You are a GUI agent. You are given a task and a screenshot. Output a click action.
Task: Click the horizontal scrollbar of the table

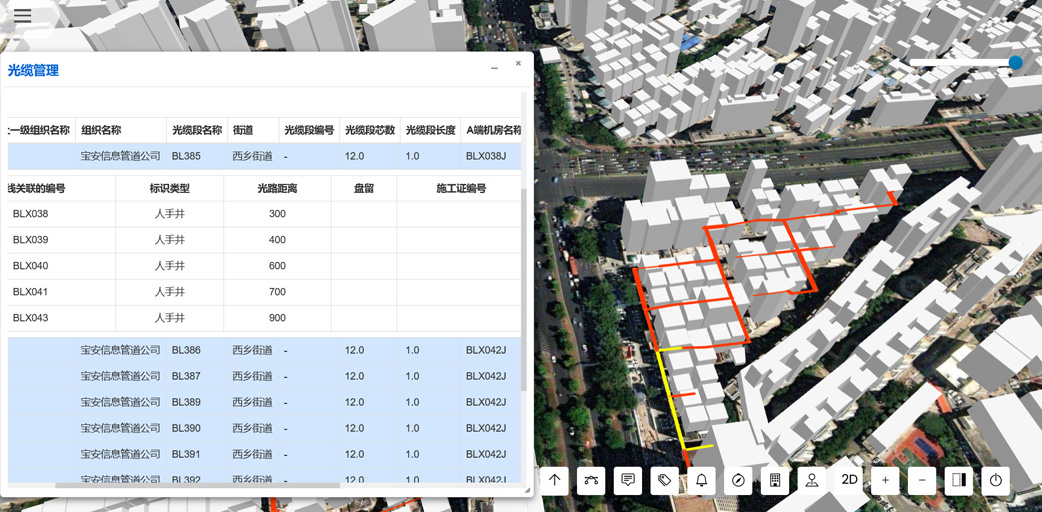click(197, 485)
